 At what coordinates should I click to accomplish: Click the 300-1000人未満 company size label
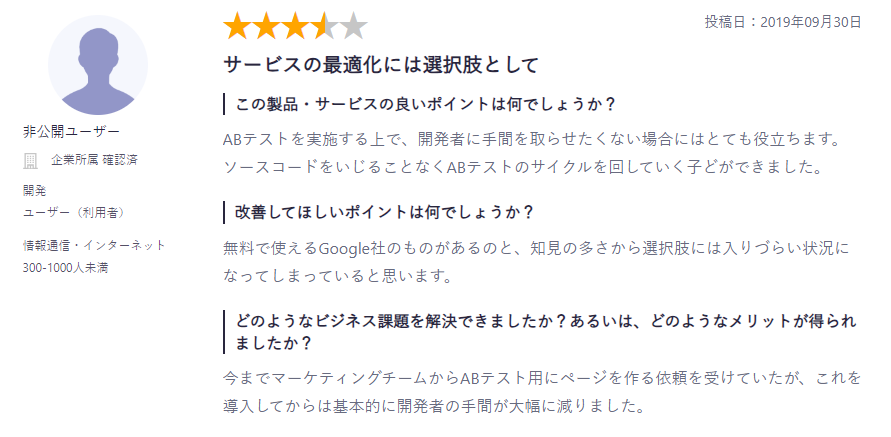(68, 267)
